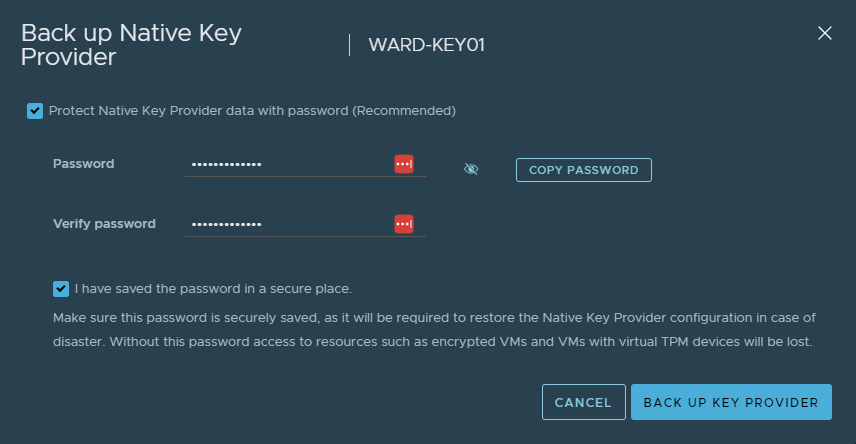Click the Password field label
Screen dimensions: 856x444
(x=84, y=164)
